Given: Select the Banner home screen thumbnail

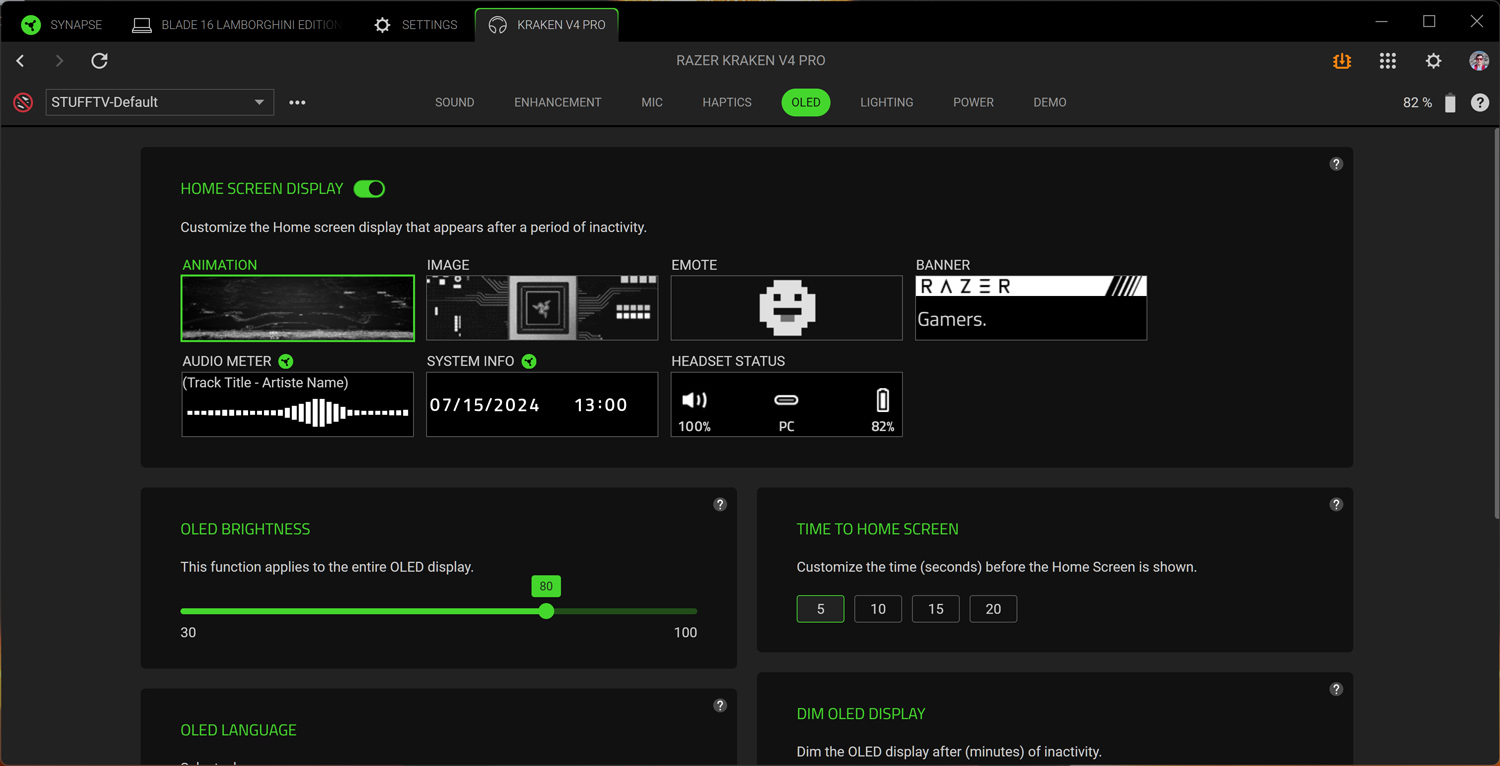Looking at the screenshot, I should (1031, 308).
